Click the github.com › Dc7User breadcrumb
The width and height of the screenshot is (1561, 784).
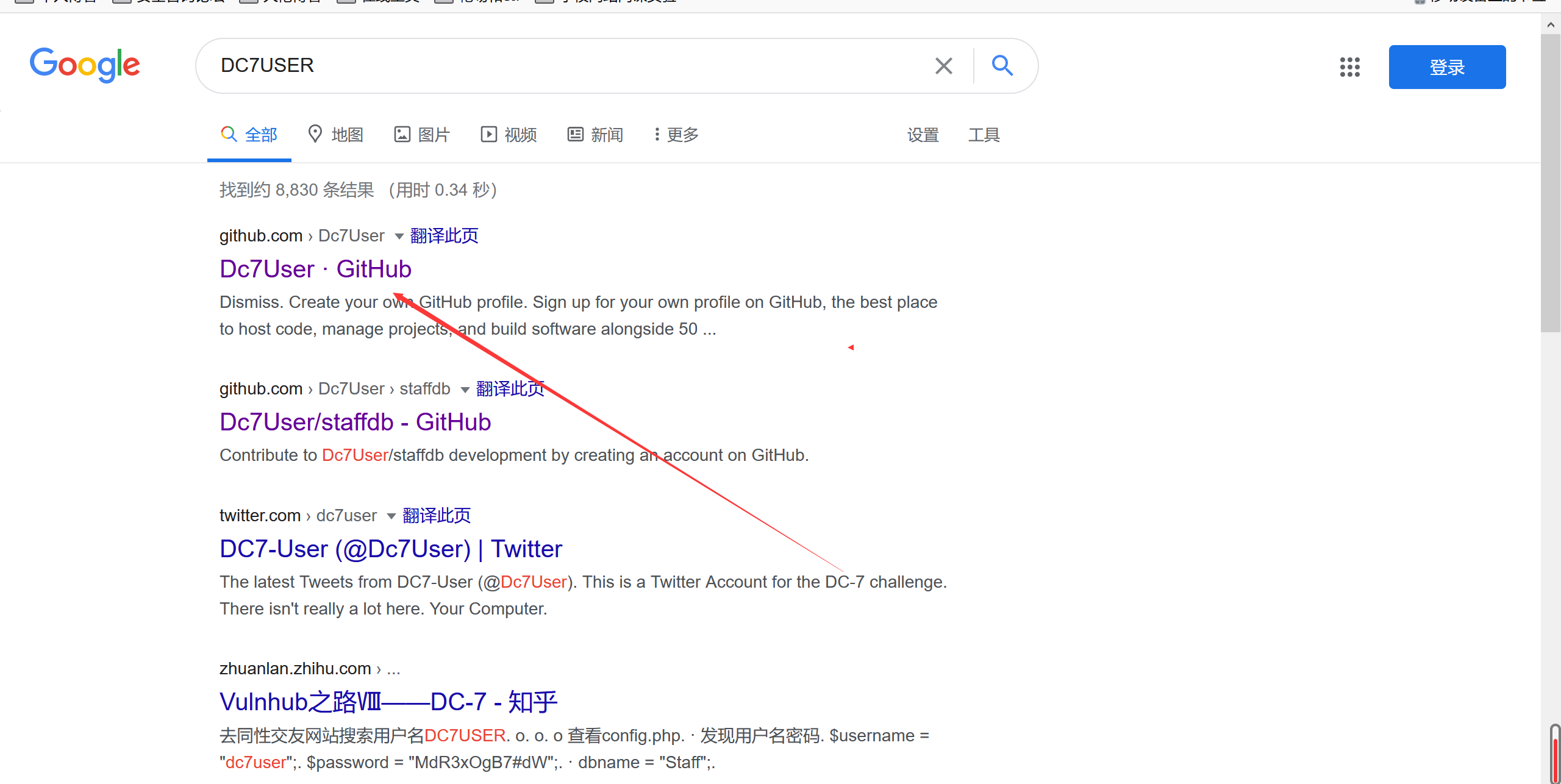pos(302,235)
